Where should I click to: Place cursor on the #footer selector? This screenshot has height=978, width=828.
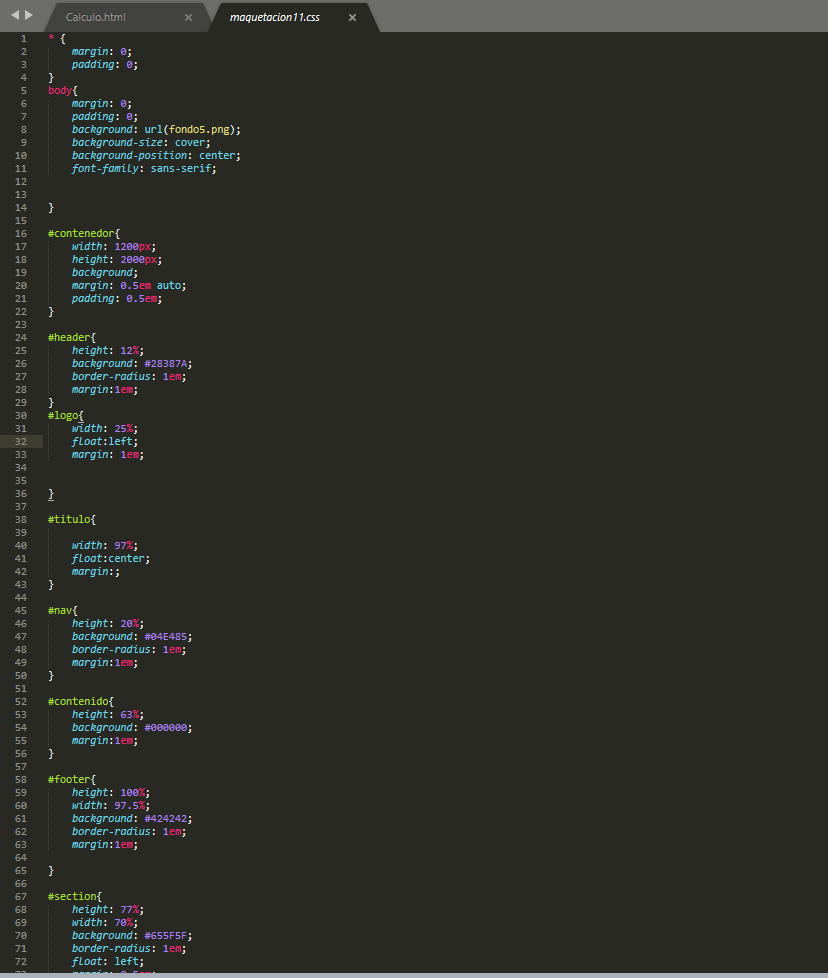[x=71, y=779]
